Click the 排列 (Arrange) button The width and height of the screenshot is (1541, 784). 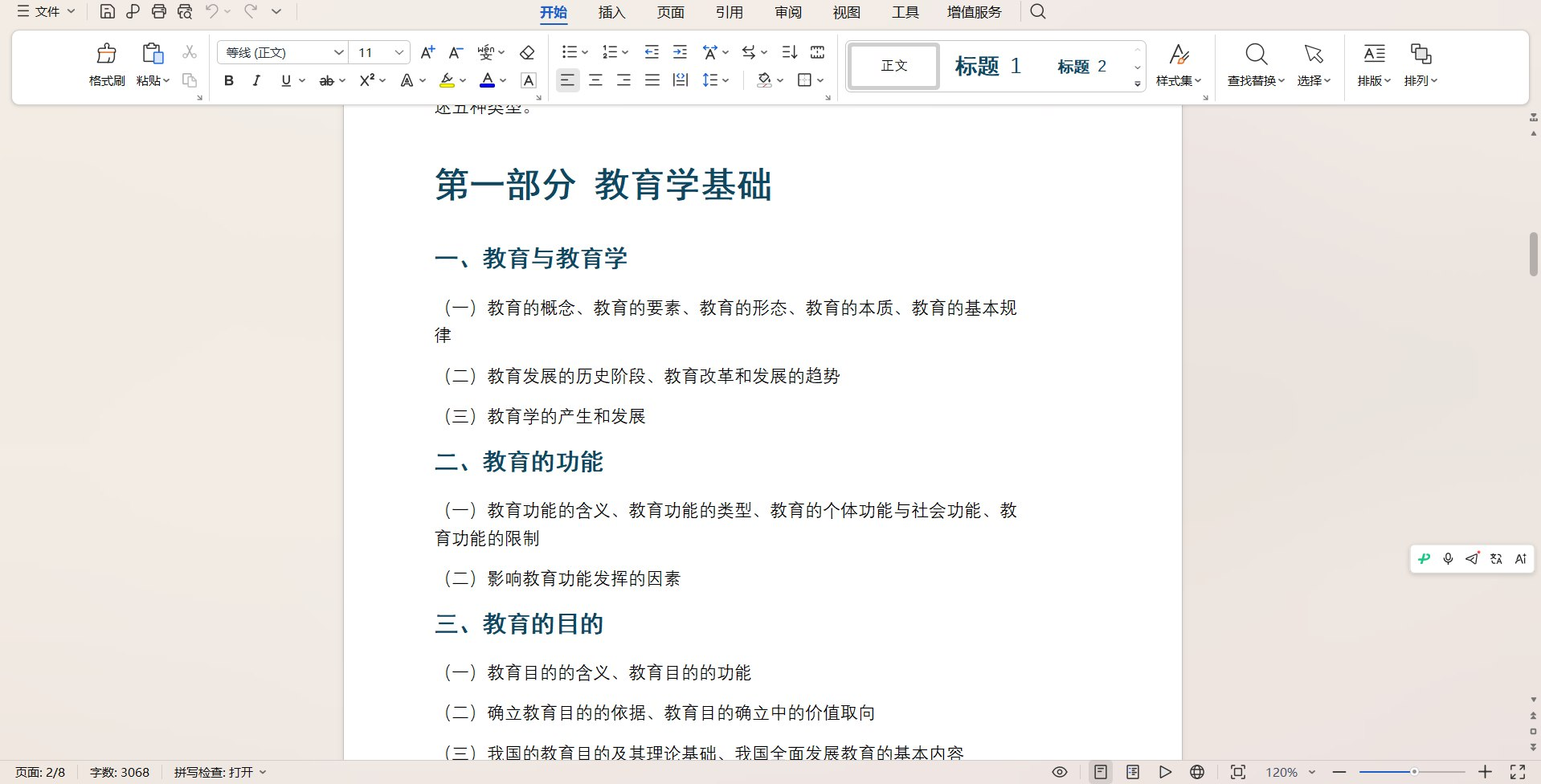tap(1420, 64)
